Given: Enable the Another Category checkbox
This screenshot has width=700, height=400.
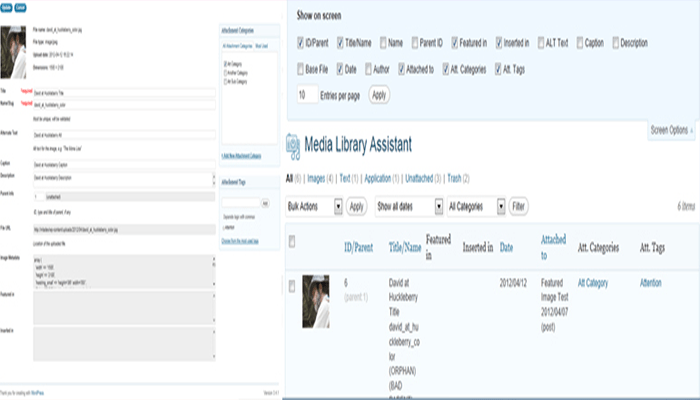Looking at the screenshot, I should click(225, 73).
